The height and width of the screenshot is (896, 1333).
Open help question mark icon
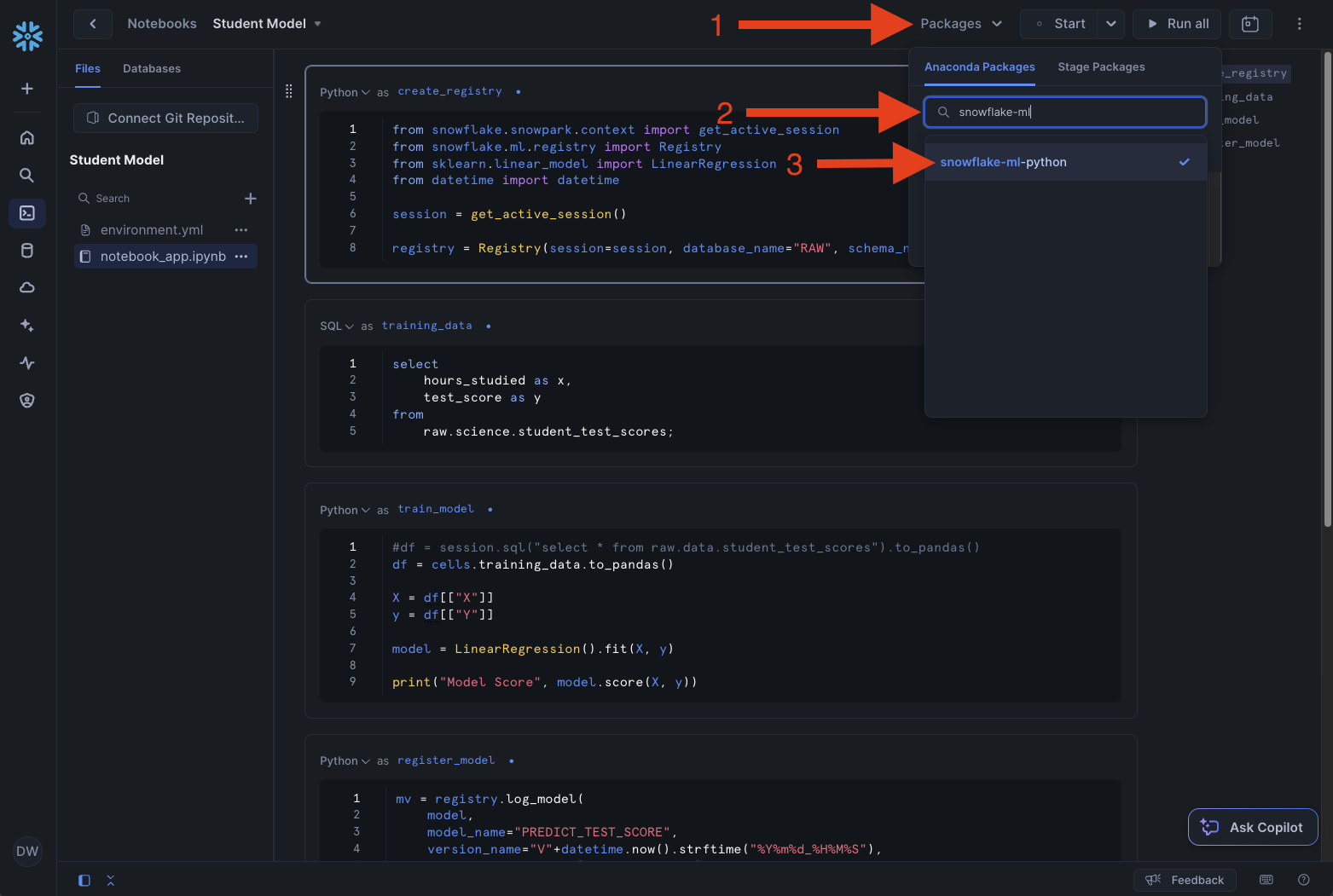click(x=1303, y=880)
